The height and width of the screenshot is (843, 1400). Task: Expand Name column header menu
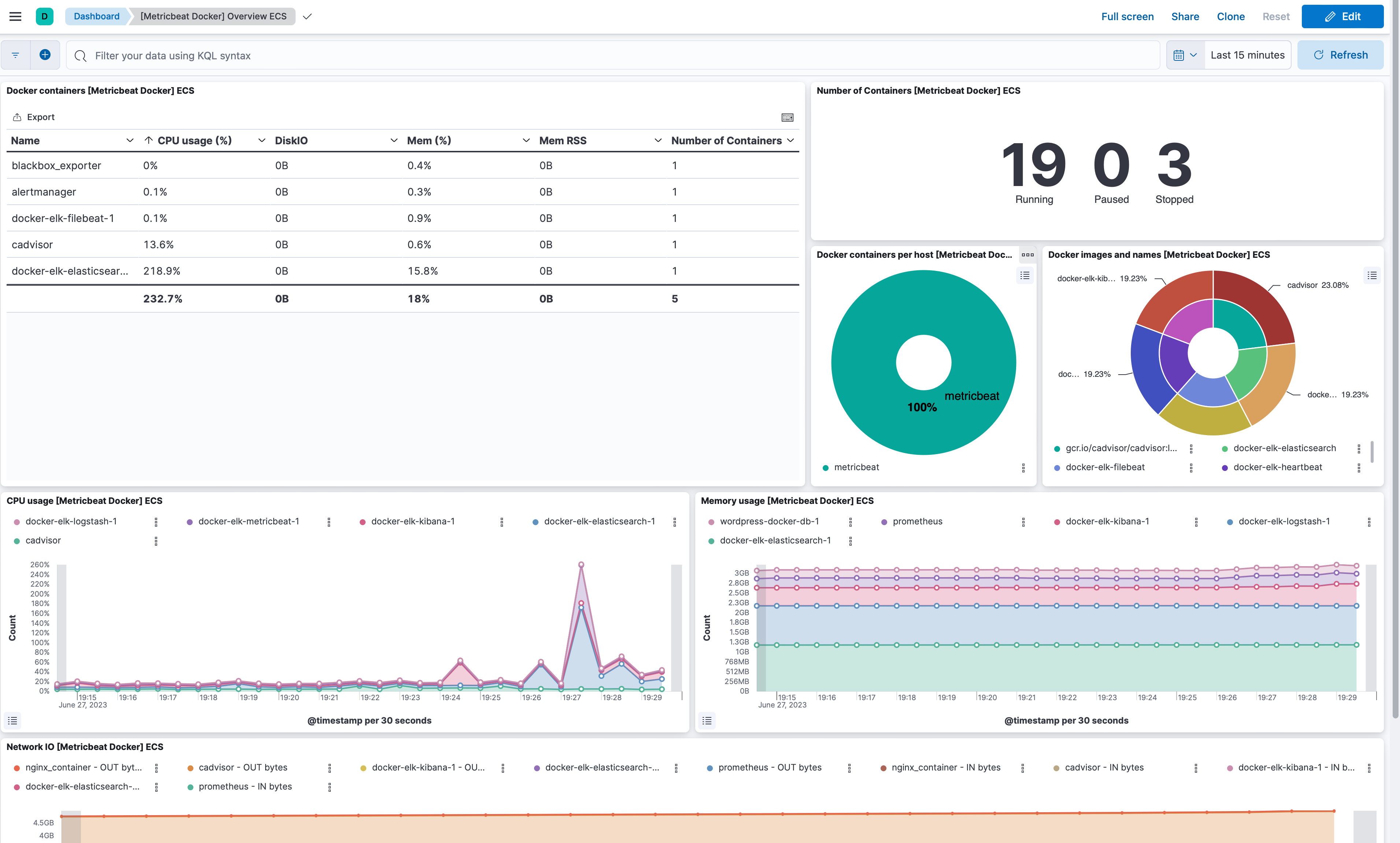130,140
